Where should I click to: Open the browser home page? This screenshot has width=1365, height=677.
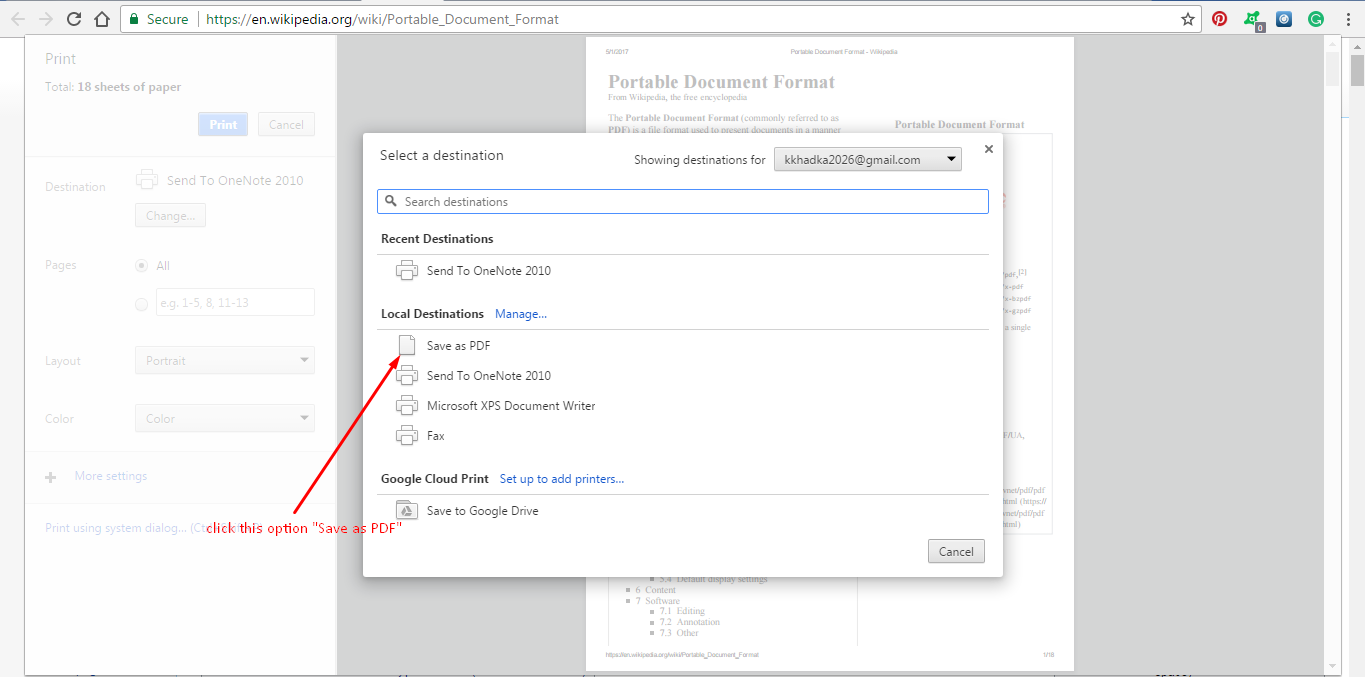(x=103, y=18)
